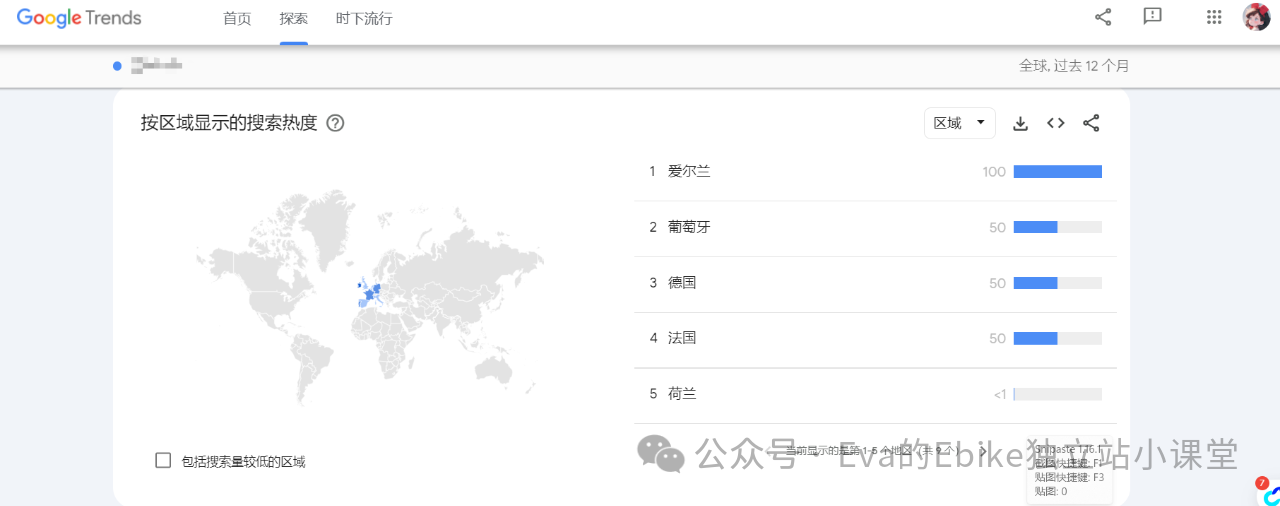Download the region data as CSV

pos(1020,123)
